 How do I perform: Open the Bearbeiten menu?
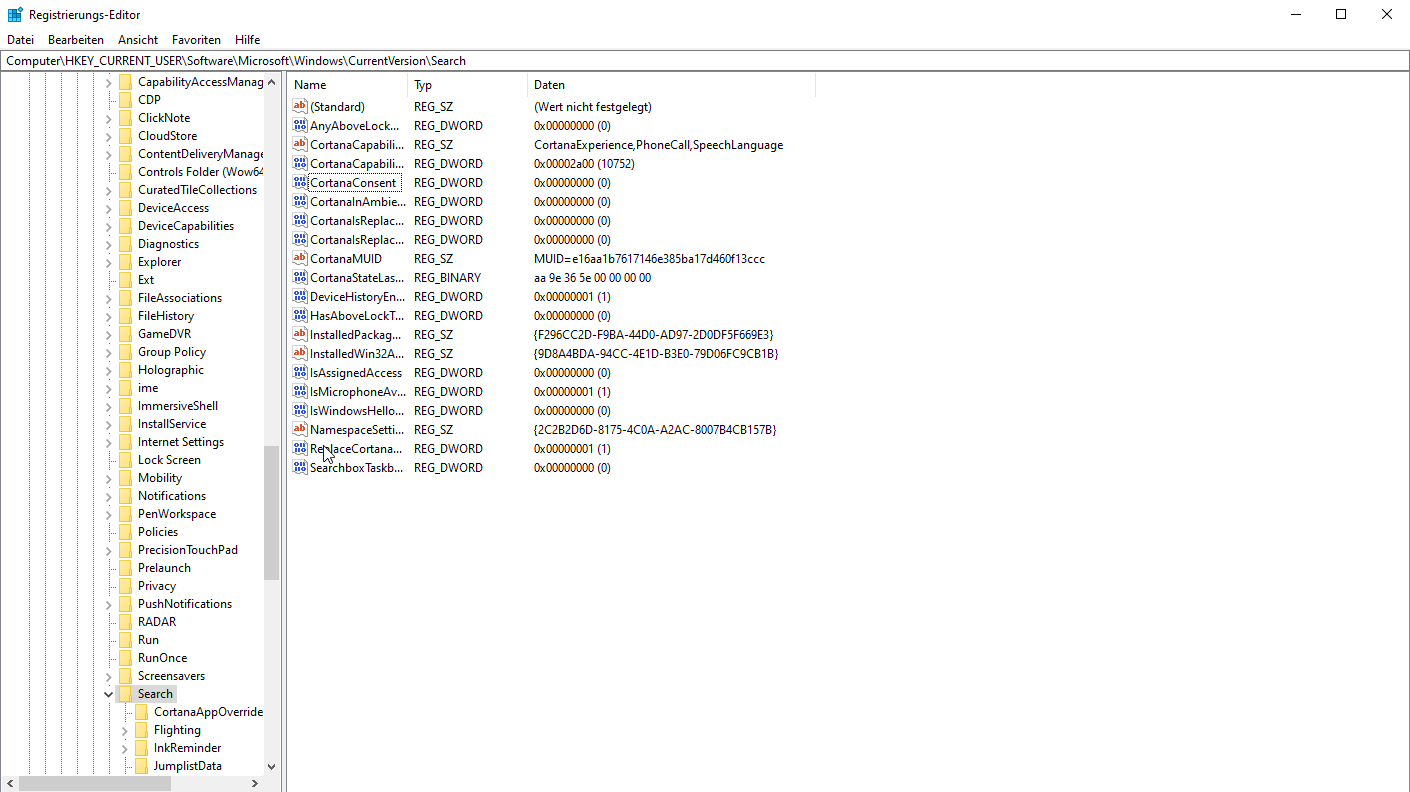(76, 40)
